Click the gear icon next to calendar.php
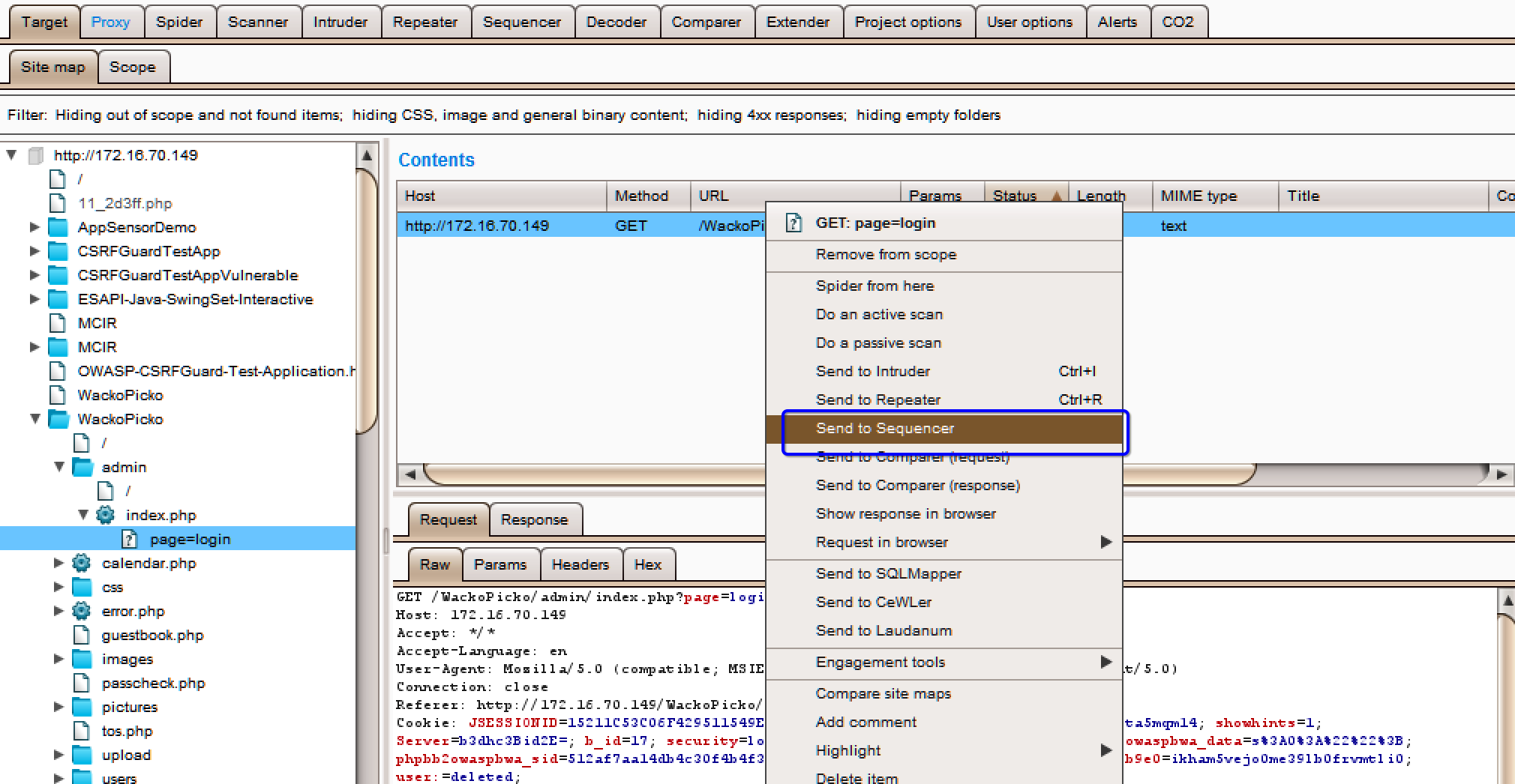 pos(81,563)
